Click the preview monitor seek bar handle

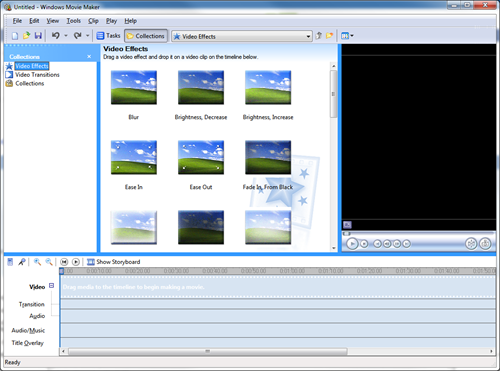click(x=347, y=233)
